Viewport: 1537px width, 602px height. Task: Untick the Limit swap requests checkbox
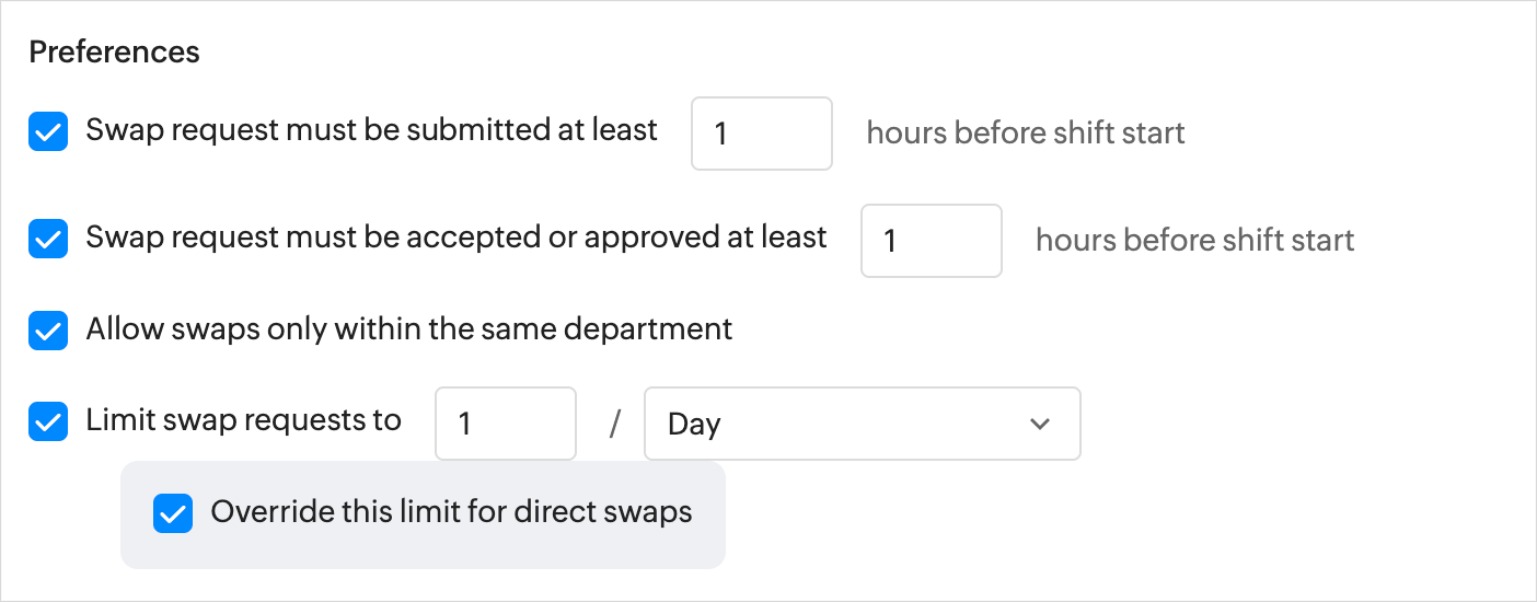[48, 422]
